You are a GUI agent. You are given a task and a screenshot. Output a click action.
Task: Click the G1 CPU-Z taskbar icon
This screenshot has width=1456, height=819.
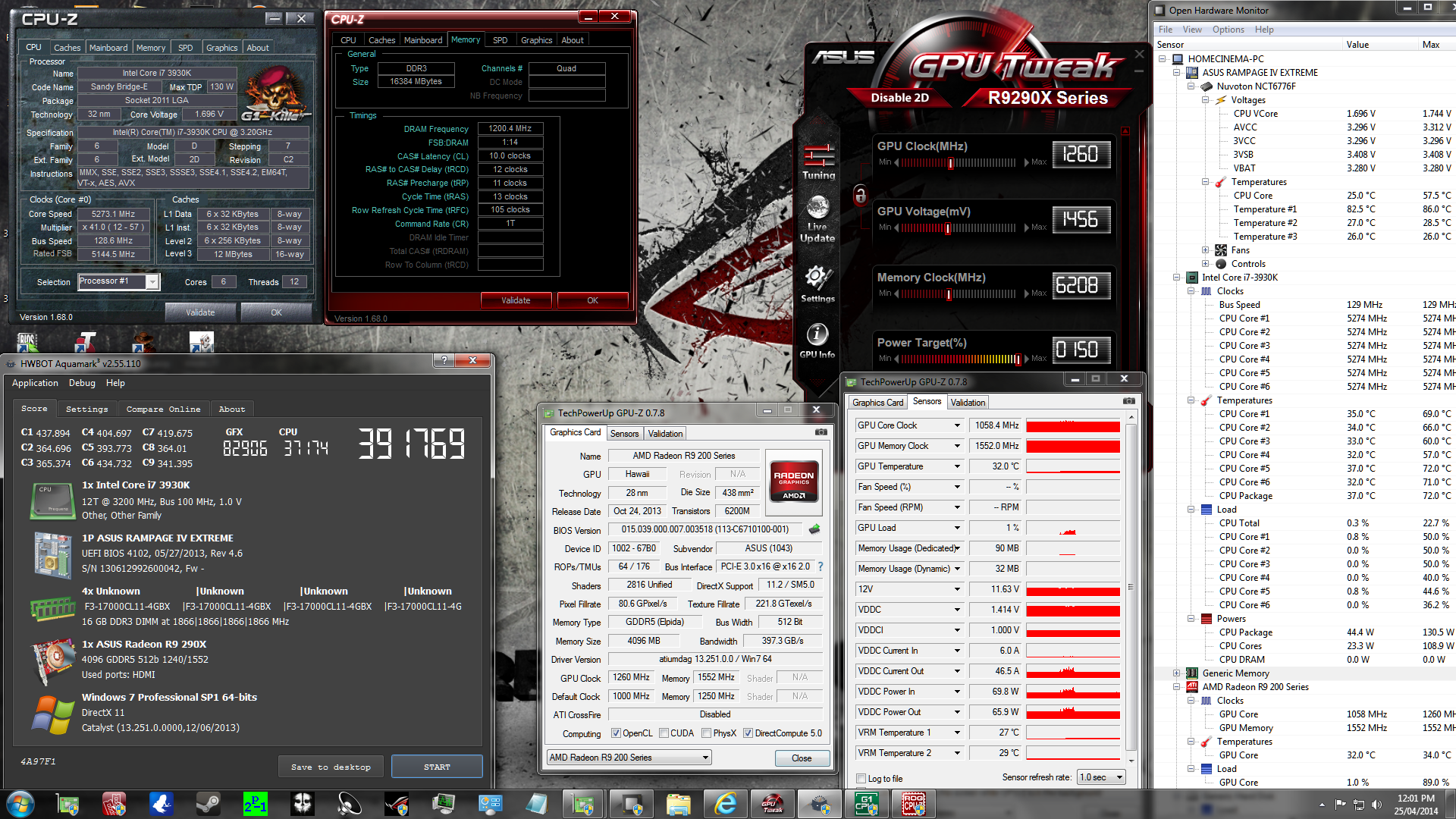(866, 804)
